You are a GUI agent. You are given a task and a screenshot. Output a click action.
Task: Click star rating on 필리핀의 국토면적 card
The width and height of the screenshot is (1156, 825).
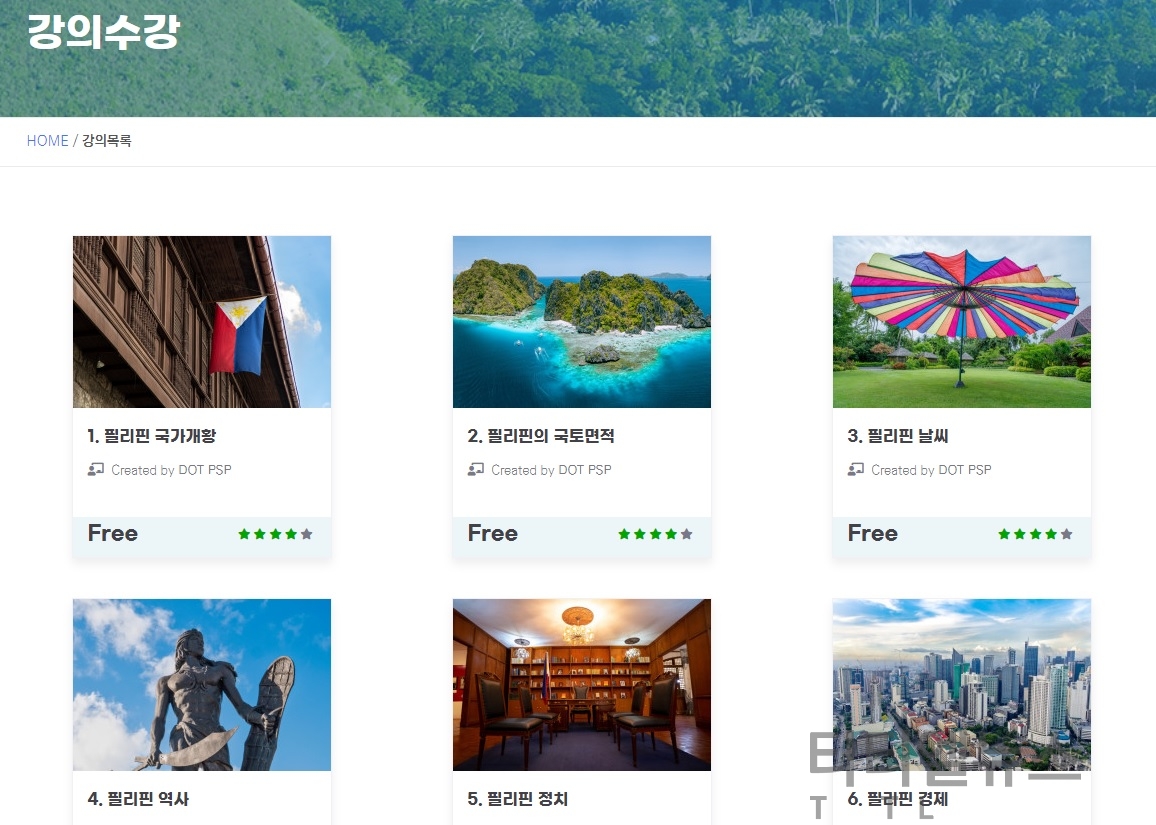coord(655,534)
